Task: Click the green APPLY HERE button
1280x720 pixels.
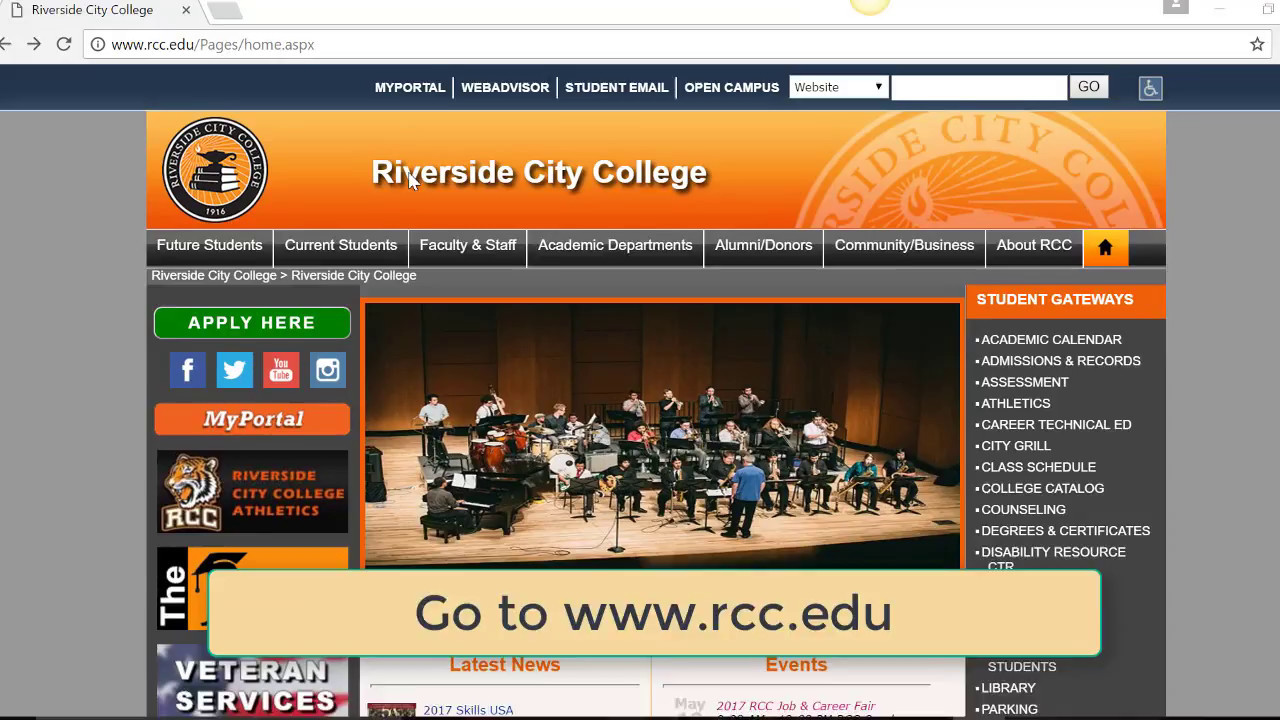Action: 252,323
